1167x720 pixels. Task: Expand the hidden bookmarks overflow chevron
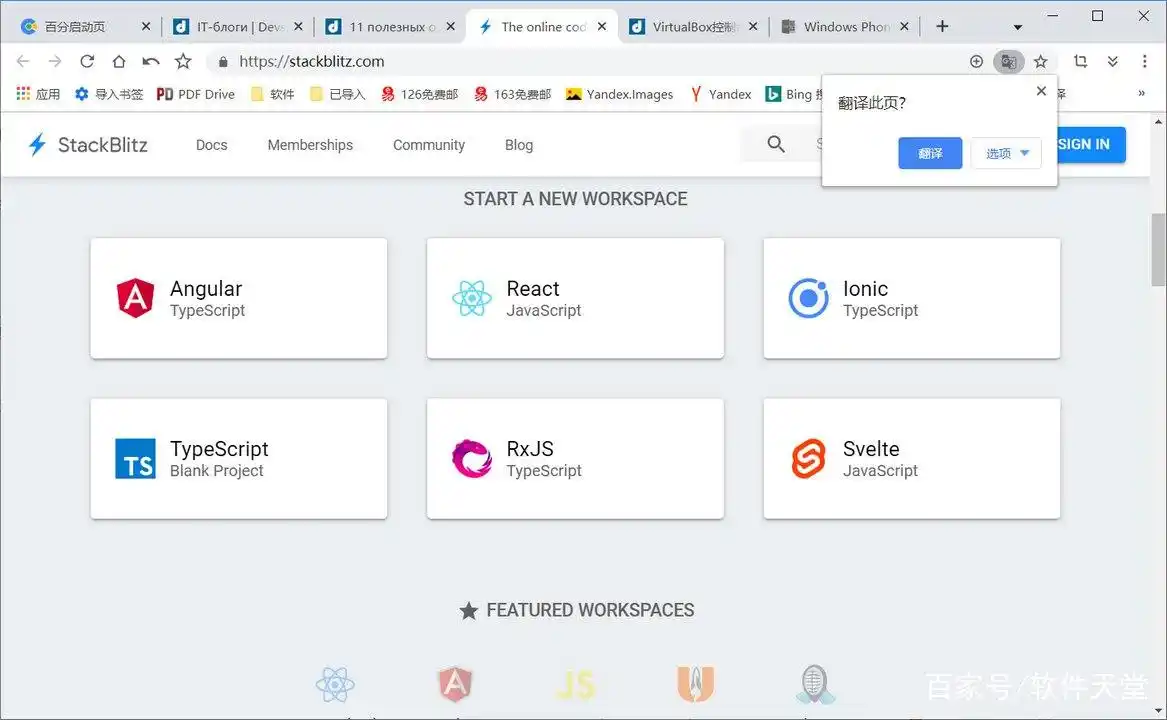tap(1141, 94)
